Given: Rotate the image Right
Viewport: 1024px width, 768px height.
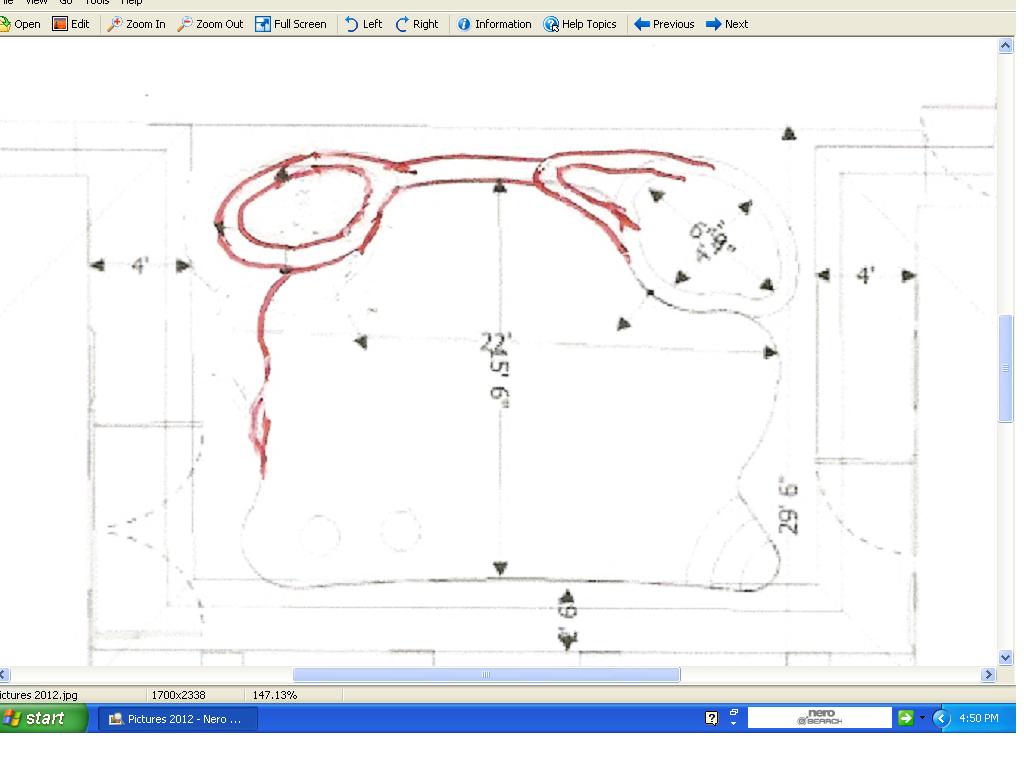Looking at the screenshot, I should coord(417,24).
